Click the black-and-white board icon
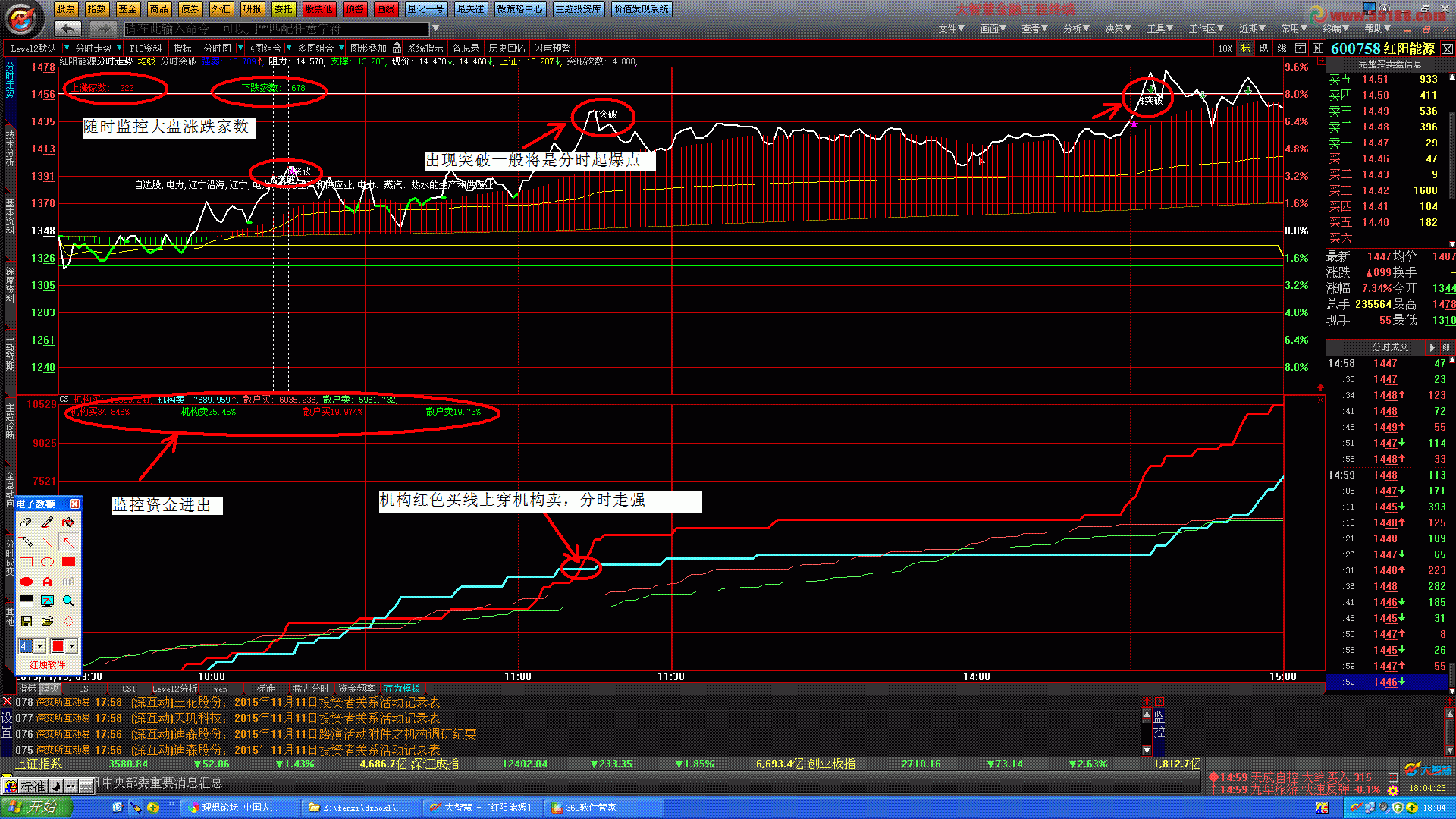 [26, 601]
